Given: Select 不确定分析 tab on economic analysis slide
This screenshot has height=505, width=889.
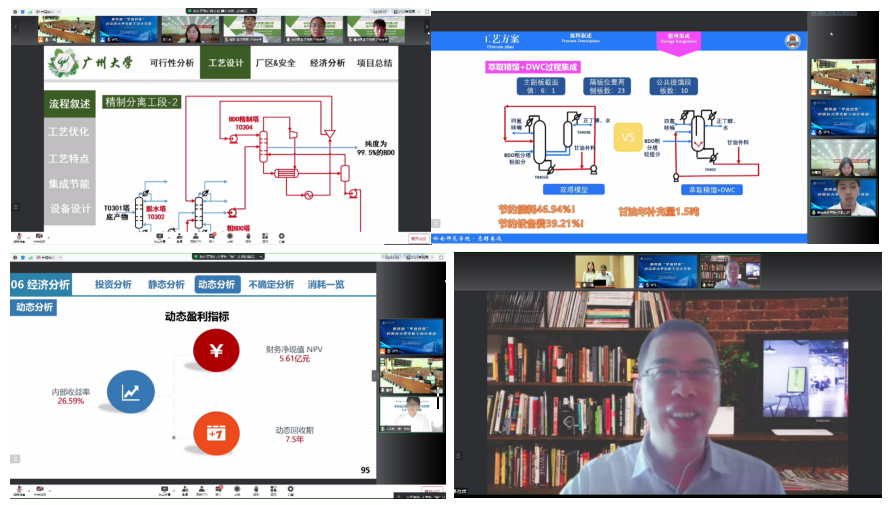Looking at the screenshot, I should [x=271, y=284].
